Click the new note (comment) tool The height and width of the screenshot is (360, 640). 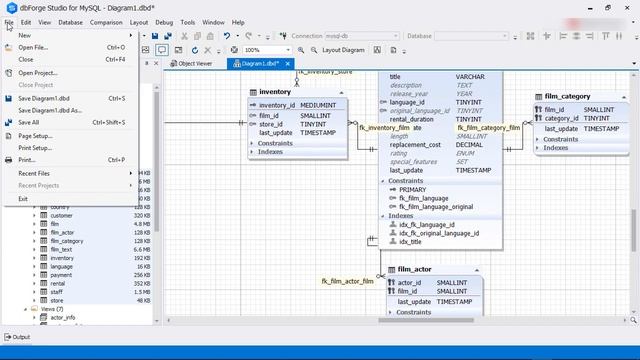[162, 50]
